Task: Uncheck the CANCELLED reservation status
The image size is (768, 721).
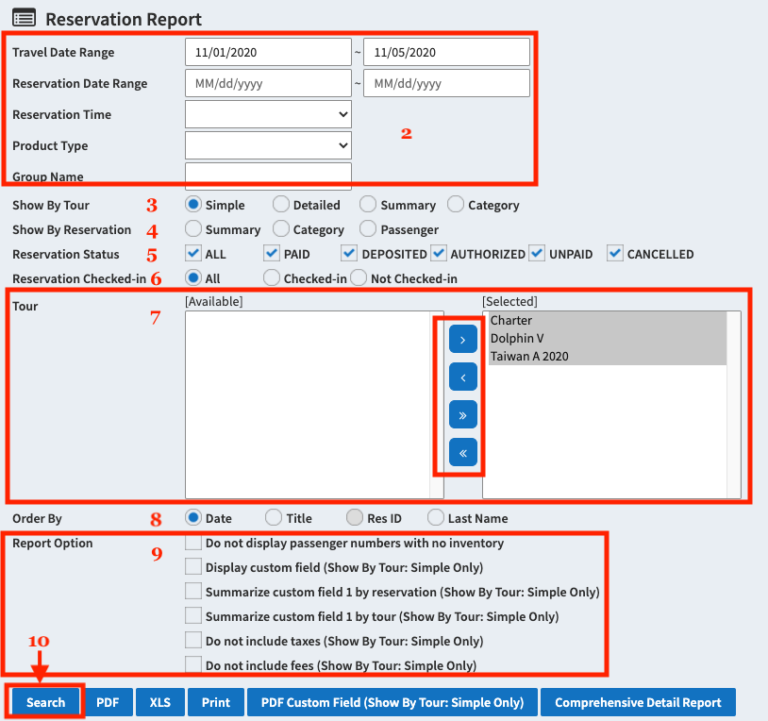Action: (x=616, y=254)
